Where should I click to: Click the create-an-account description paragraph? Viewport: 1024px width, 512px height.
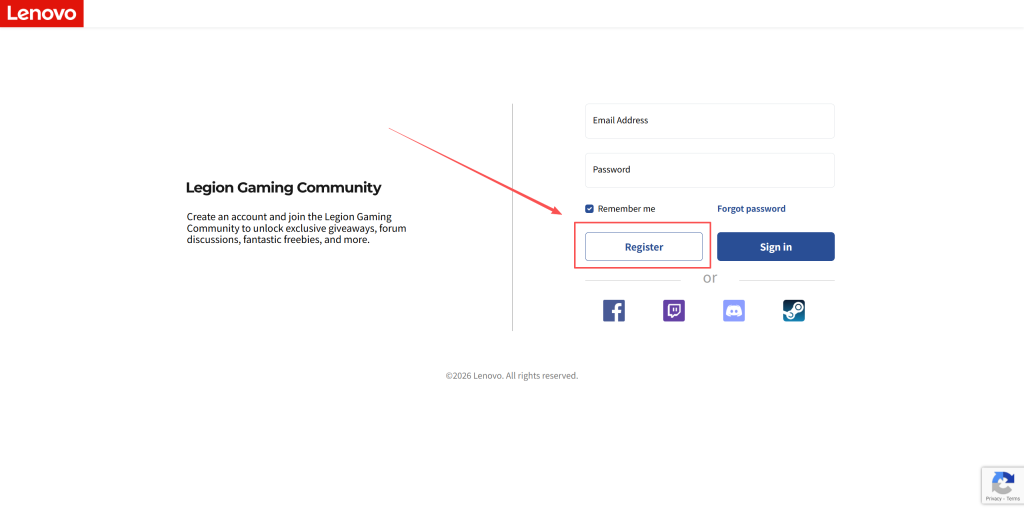(296, 228)
